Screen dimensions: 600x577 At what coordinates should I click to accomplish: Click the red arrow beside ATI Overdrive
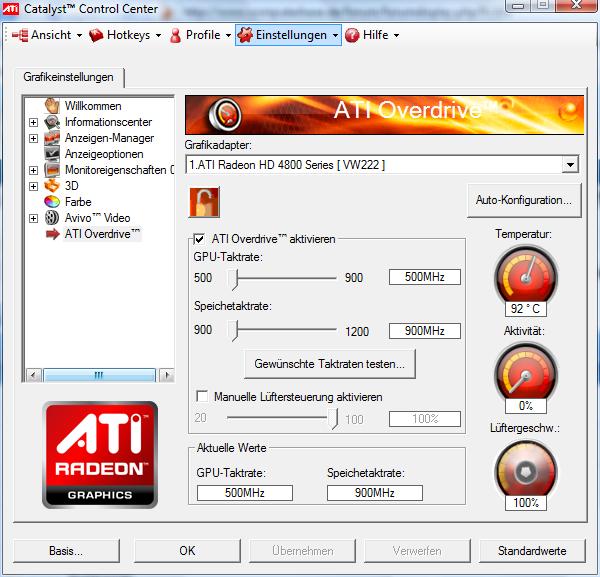[x=53, y=234]
